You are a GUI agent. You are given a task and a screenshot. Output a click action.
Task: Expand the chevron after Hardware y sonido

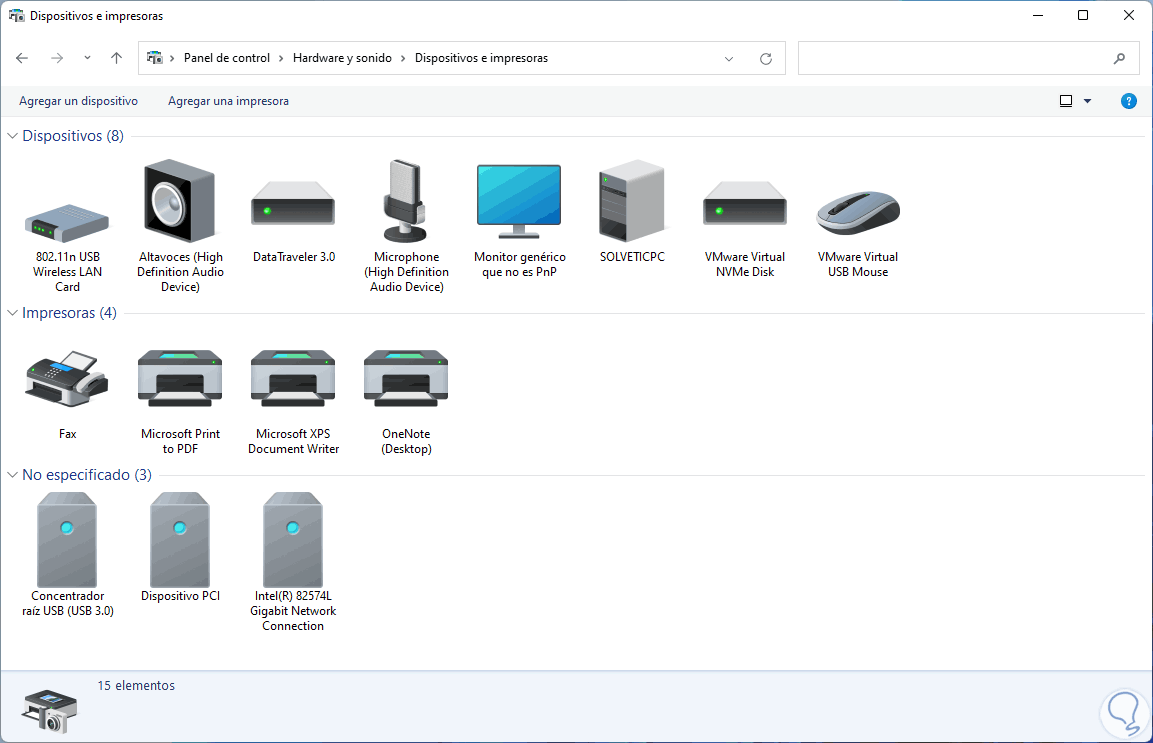point(403,58)
